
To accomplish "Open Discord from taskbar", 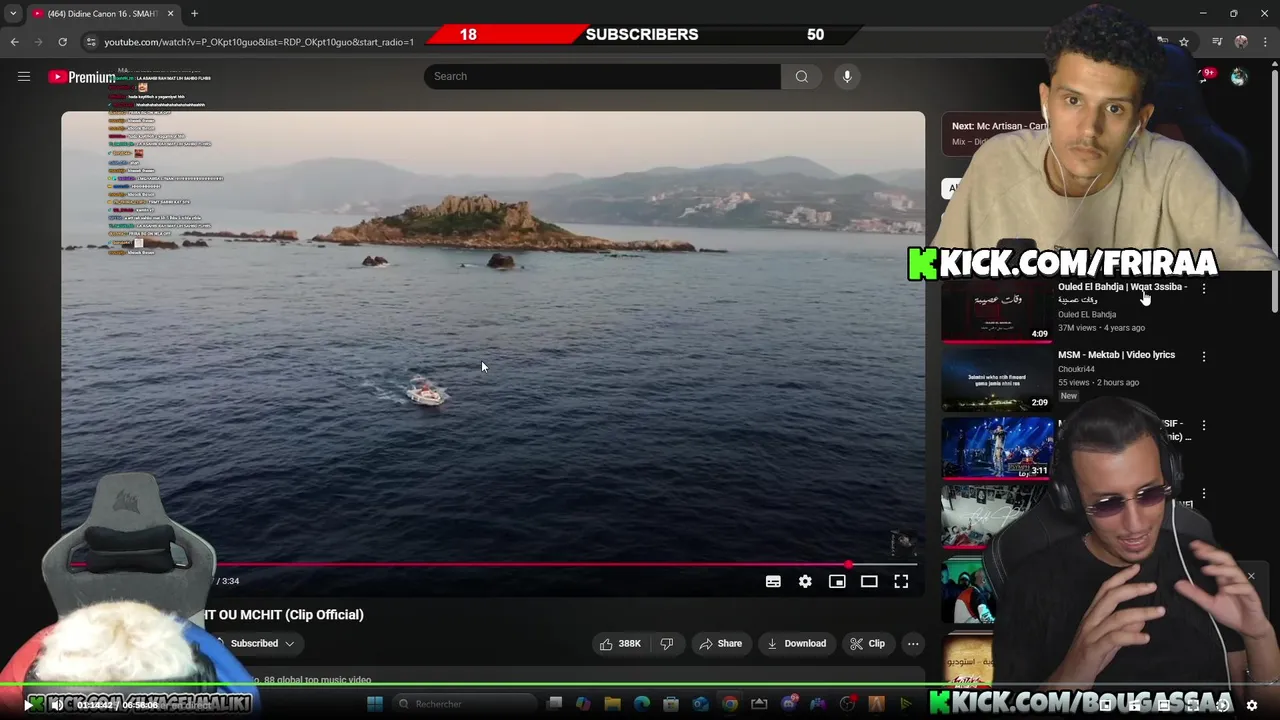I will [789, 704].
